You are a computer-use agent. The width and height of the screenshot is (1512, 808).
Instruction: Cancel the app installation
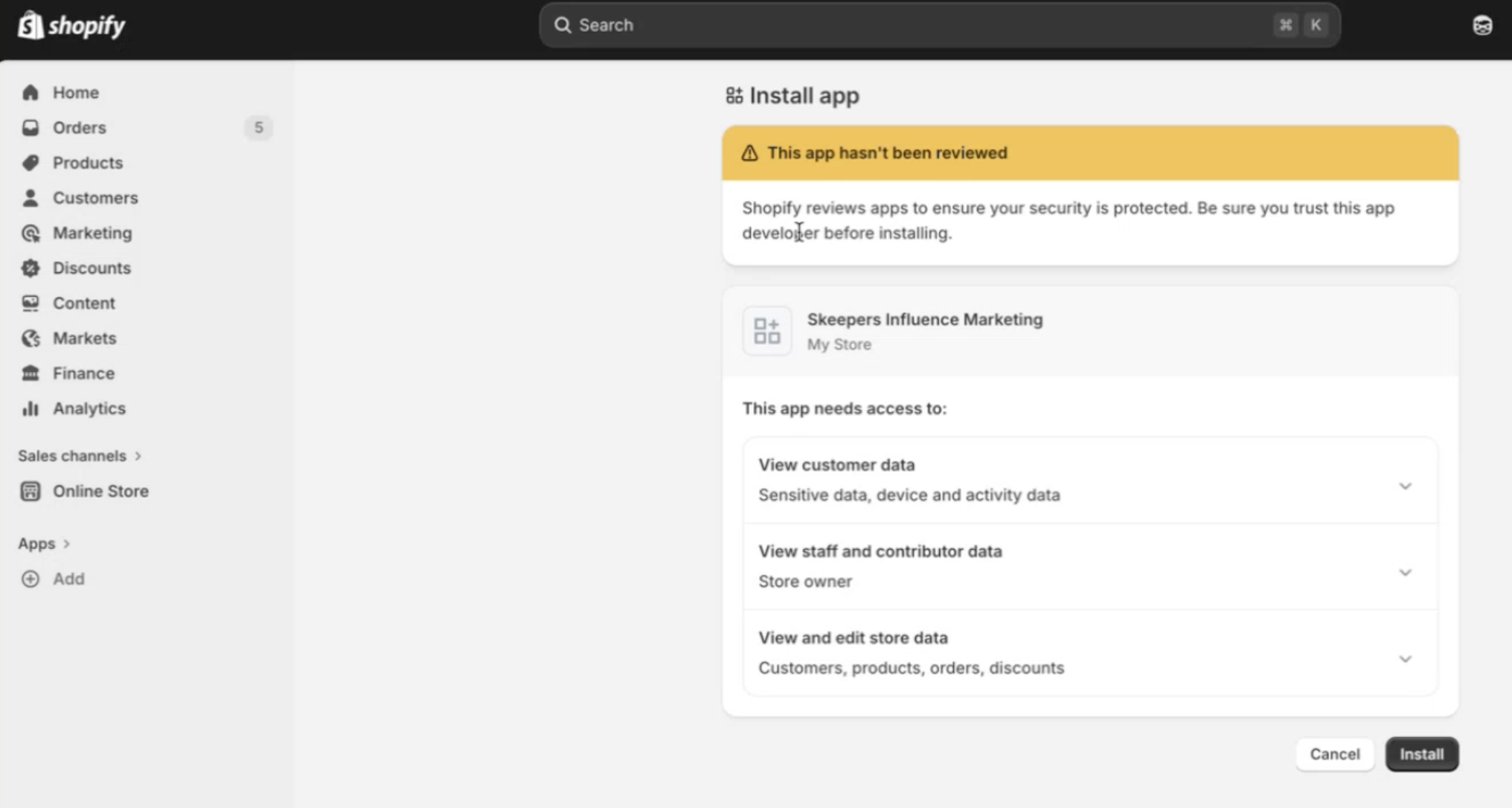[x=1334, y=754]
